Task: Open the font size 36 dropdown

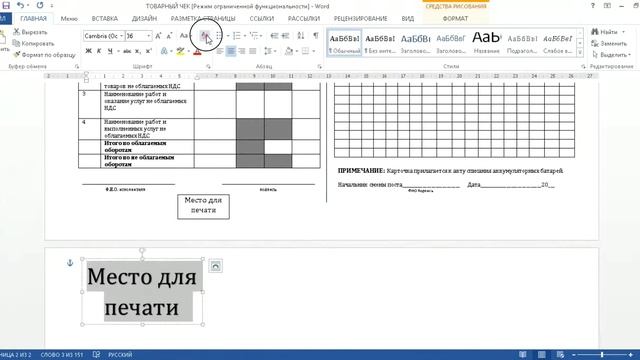Action: 149,36
